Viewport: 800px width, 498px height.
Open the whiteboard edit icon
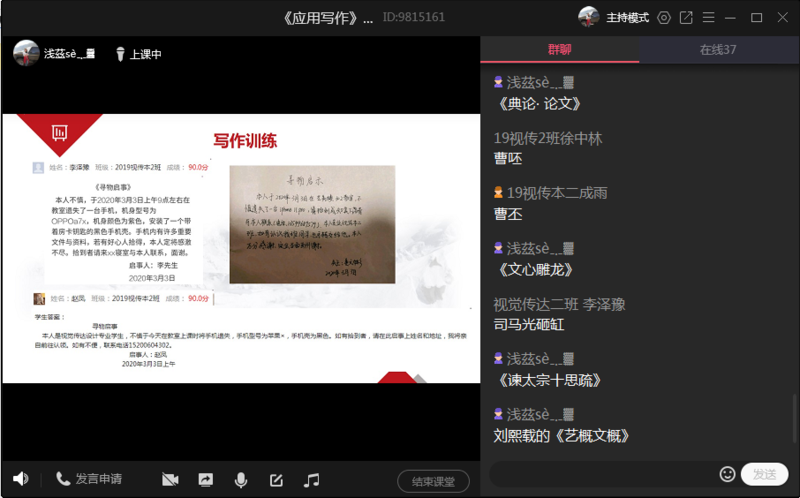click(x=276, y=480)
